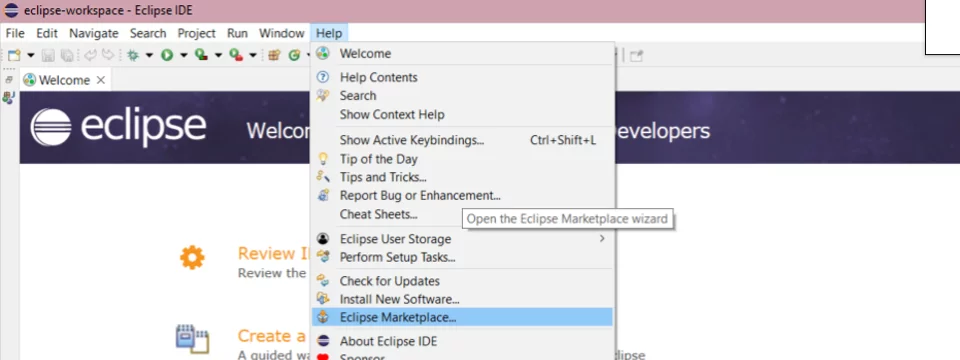This screenshot has width=960, height=360.
Task: Click the marketplace icon beside Eclipse Marketplace
Action: 323,317
